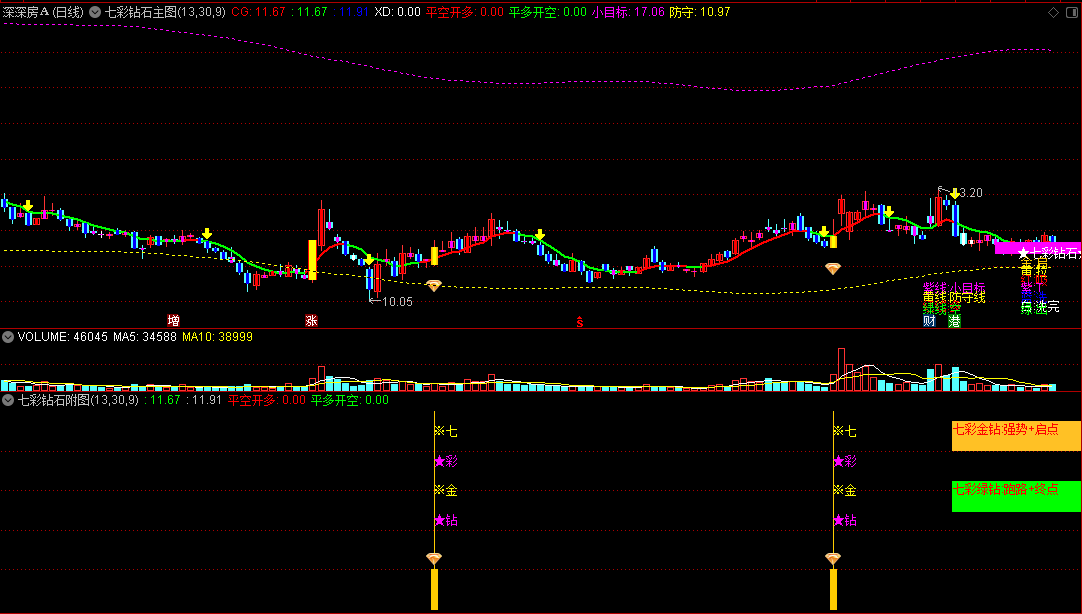1082x614 pixels.
Task: Click the right diamond icon in 附图 panel
Action: click(833, 558)
